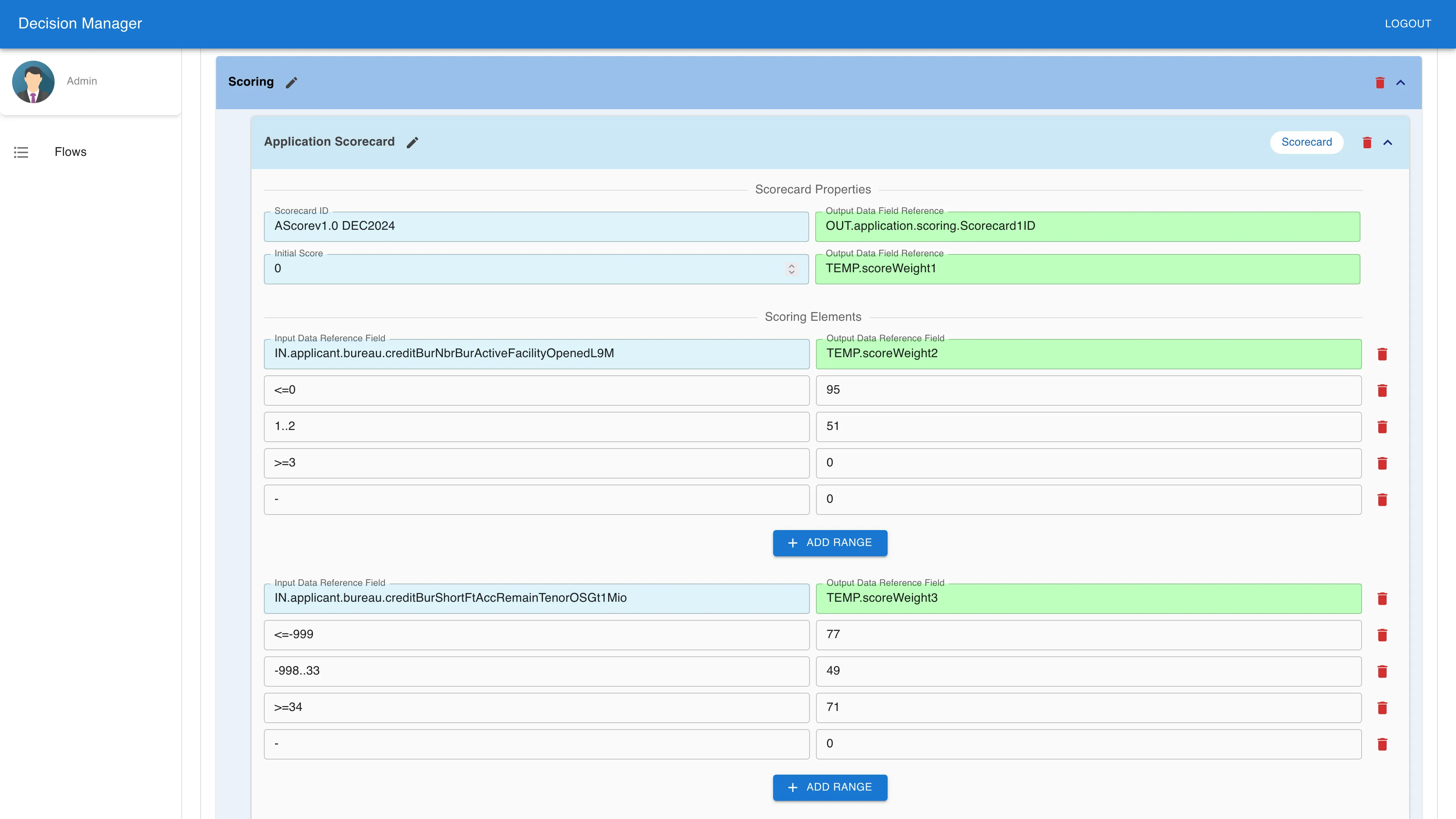Delete the -998..33 range row
This screenshot has width=1456, height=819.
pyautogui.click(x=1383, y=672)
